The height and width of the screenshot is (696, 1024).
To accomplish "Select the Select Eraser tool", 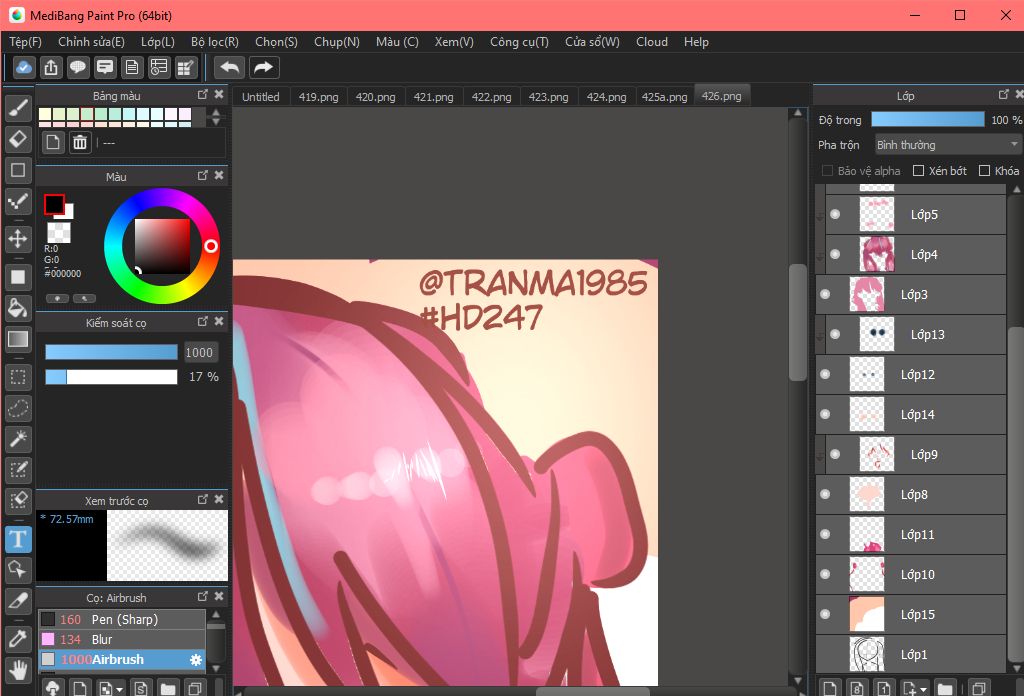I will 18,501.
